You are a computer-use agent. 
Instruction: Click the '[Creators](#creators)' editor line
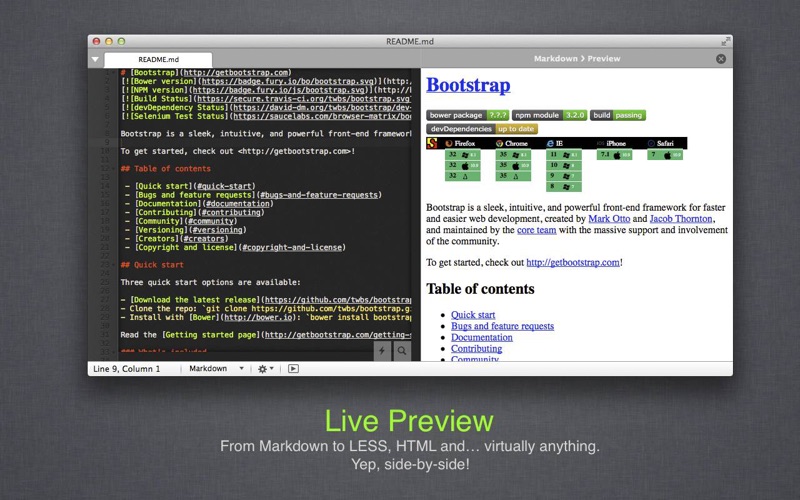click(177, 238)
